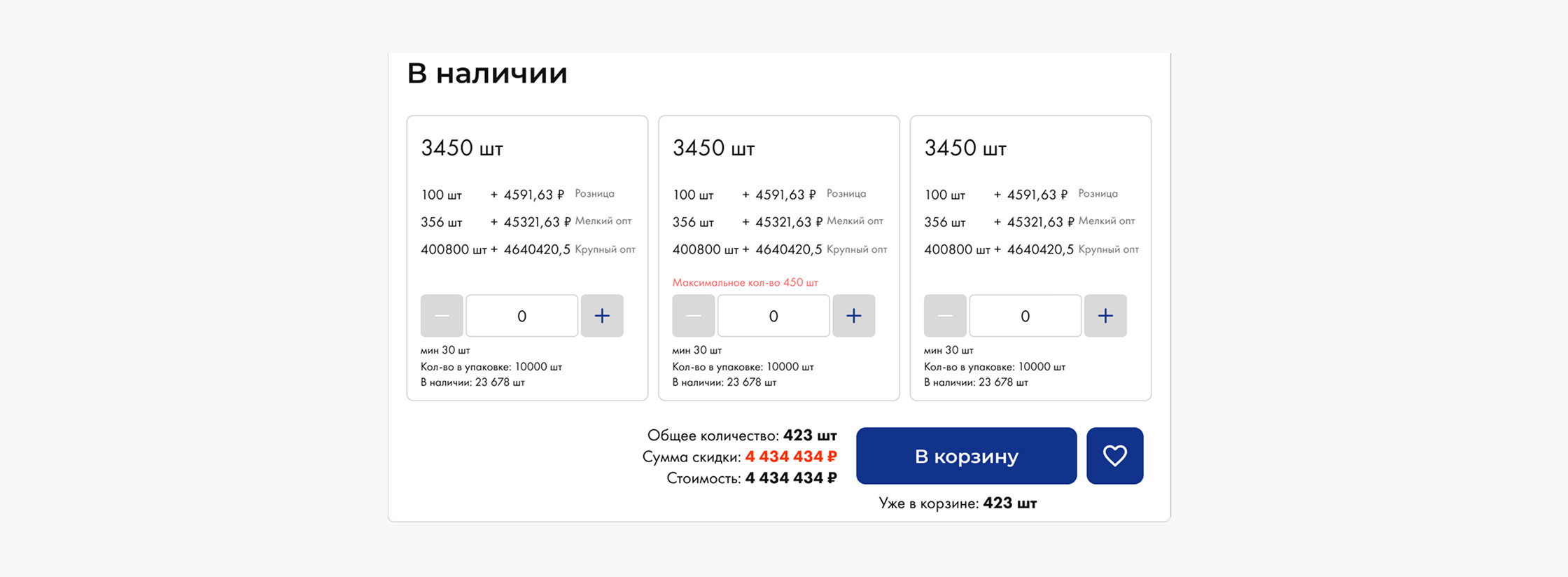
Task: Click the "Общее количество: 423 шт" total
Action: point(742,436)
